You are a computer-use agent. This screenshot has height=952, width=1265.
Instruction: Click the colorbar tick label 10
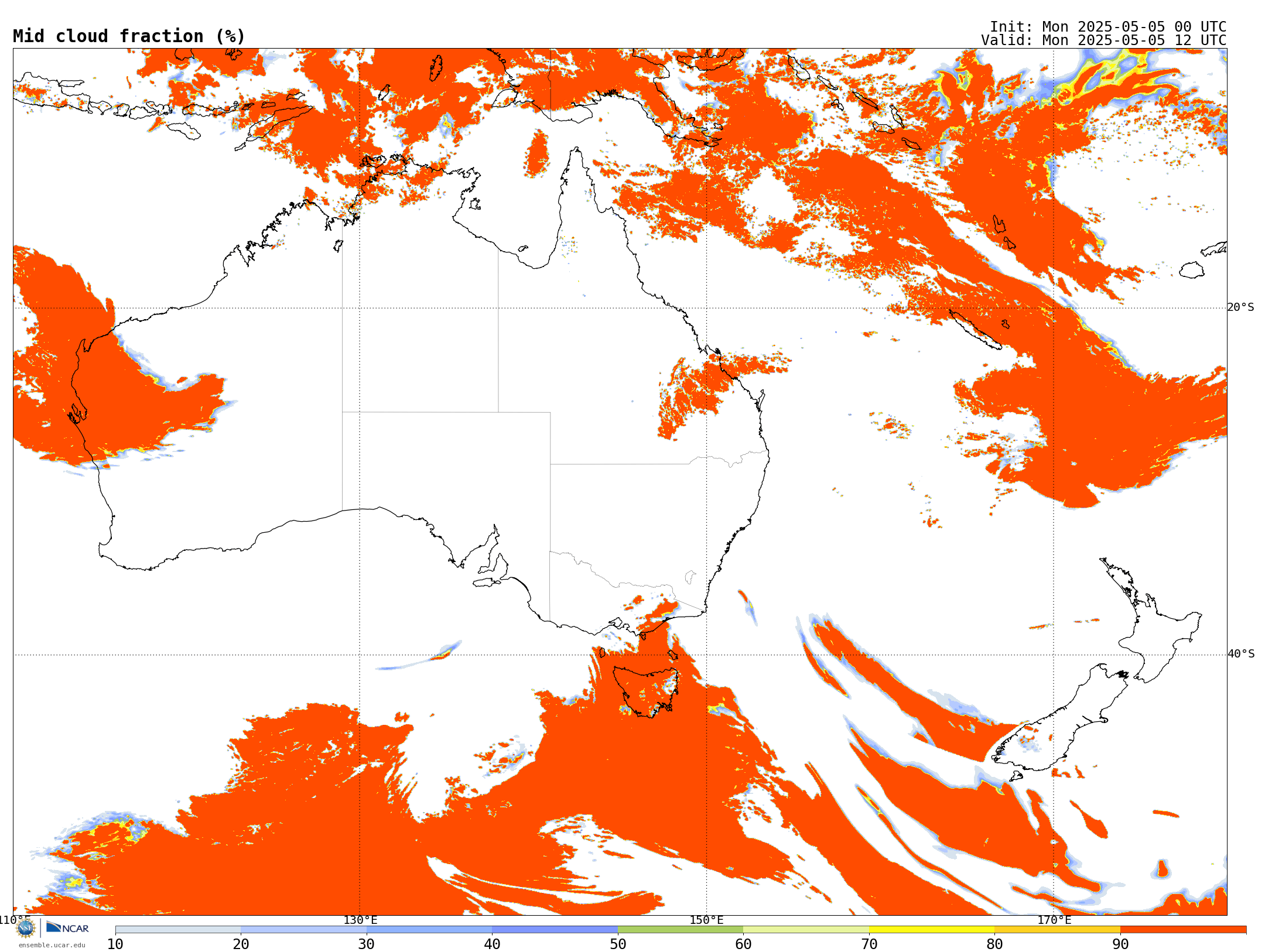115,944
